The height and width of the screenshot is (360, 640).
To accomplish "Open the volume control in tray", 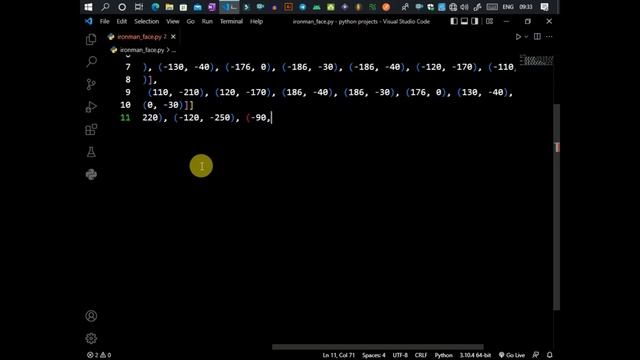I will click(464, 7).
